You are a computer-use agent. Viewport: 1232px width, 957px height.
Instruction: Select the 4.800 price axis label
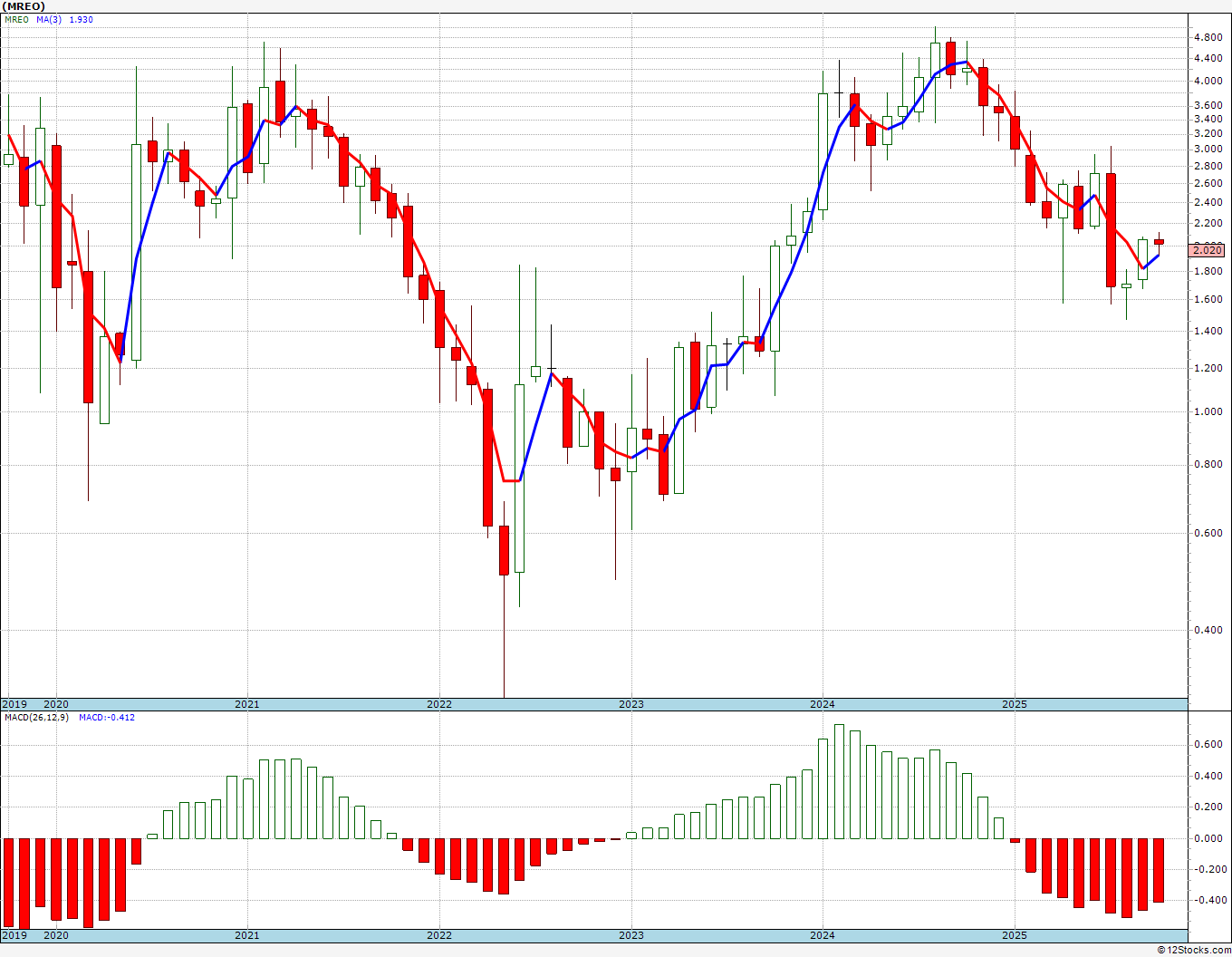(1208, 38)
